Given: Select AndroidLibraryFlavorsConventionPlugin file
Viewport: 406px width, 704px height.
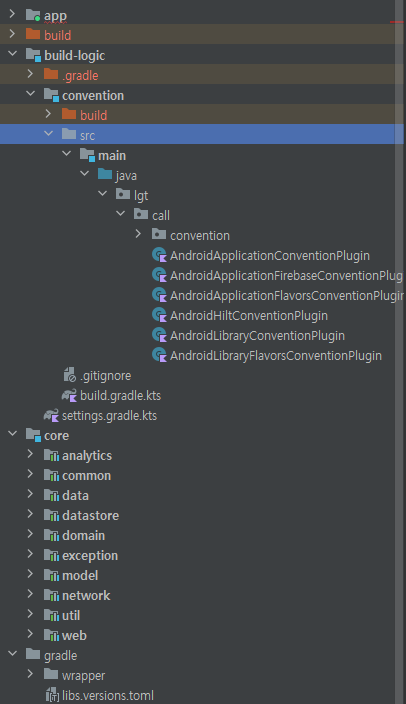Looking at the screenshot, I should tap(276, 356).
